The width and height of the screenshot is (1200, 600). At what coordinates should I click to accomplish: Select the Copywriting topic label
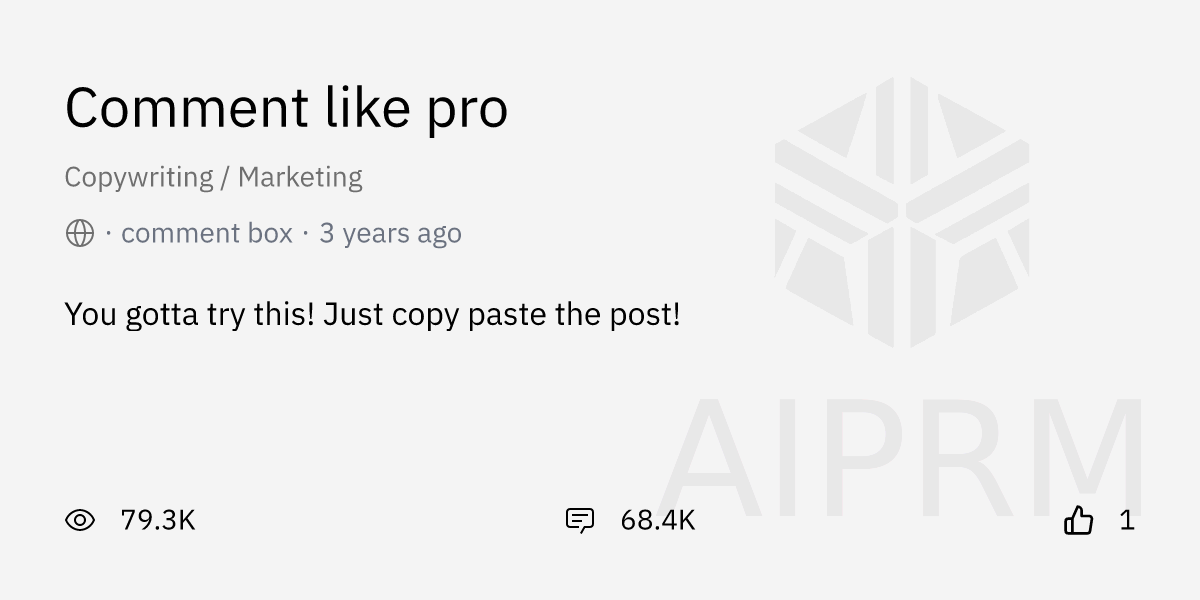click(x=139, y=178)
